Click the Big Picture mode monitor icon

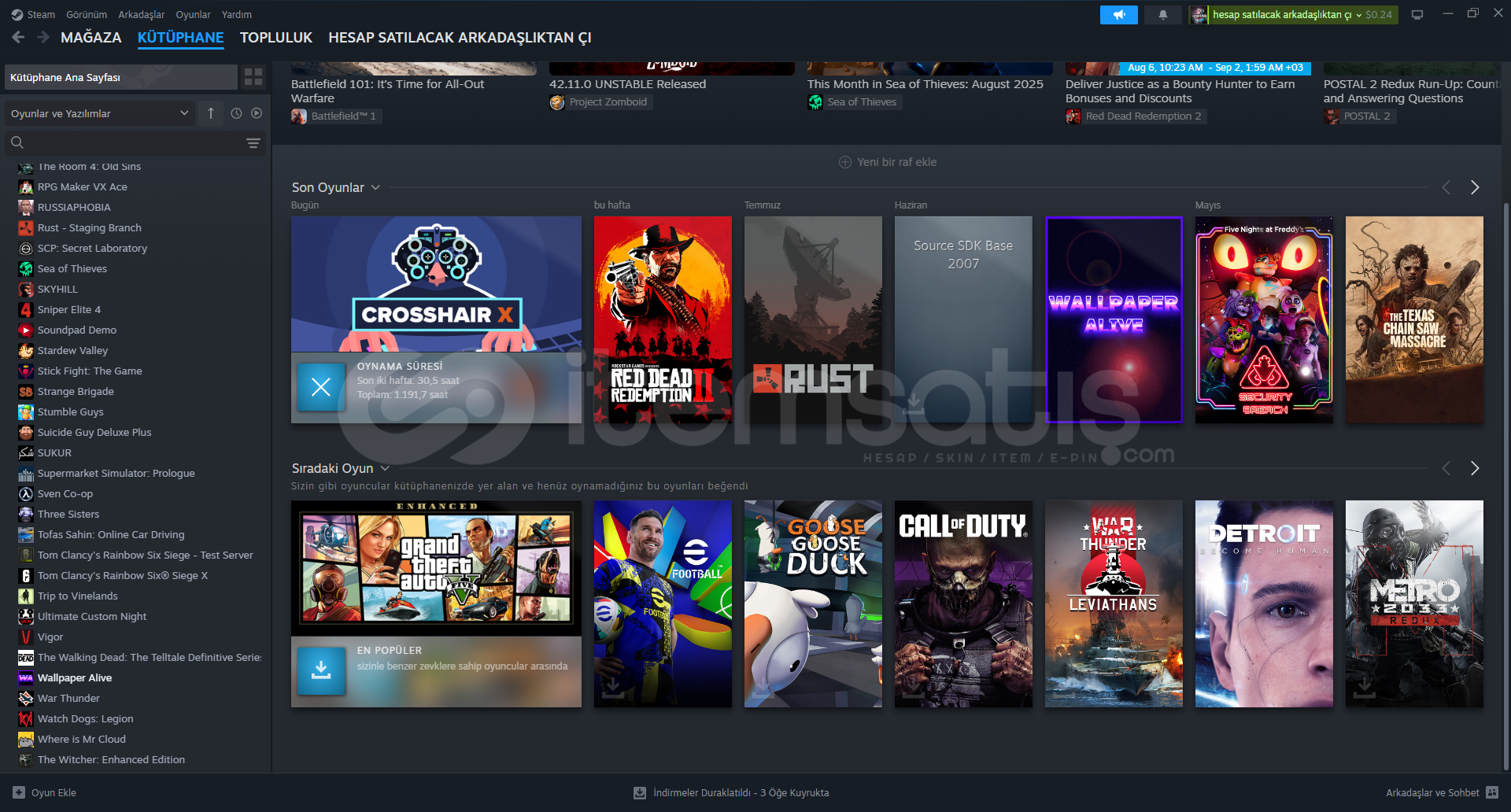point(1417,14)
